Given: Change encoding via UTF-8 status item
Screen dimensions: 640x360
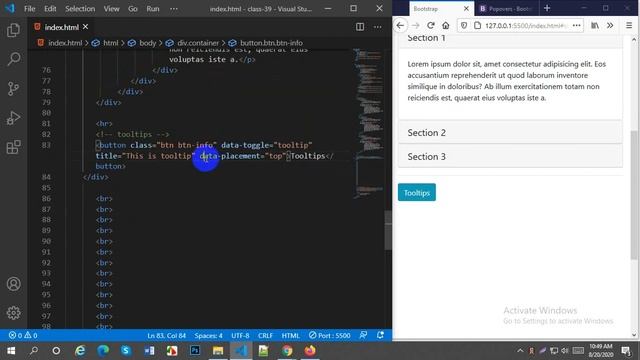Looking at the screenshot, I should tap(240, 336).
